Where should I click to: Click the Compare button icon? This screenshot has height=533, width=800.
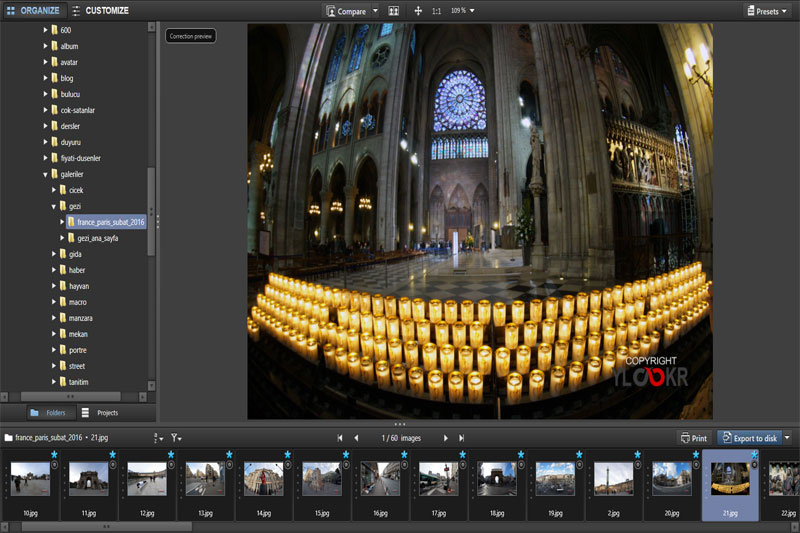(331, 11)
